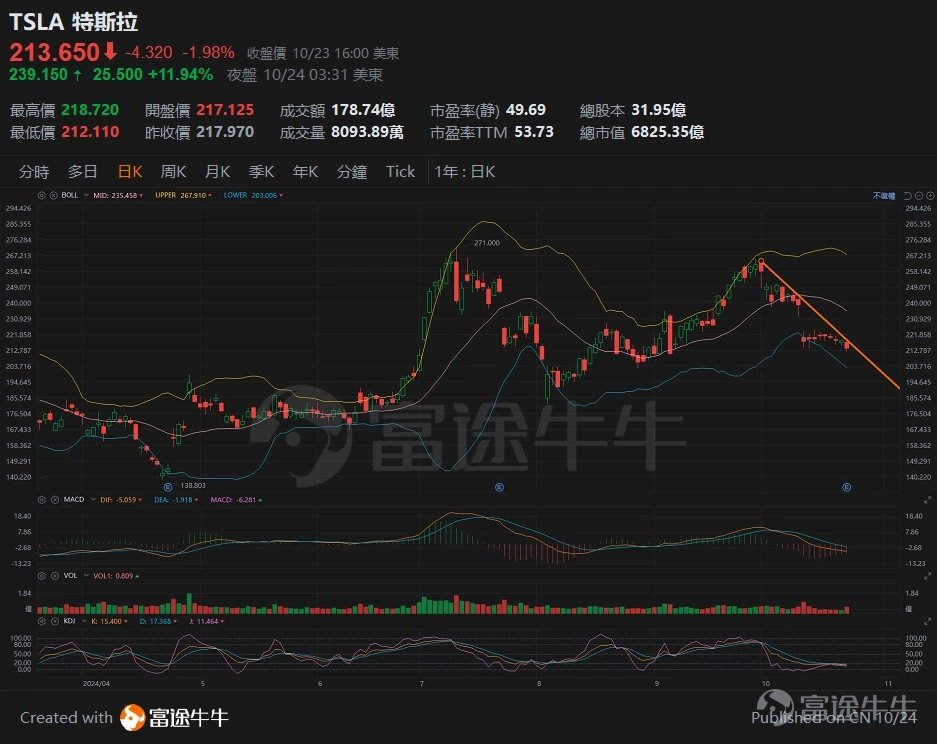Click the 市盈率TTM value 53.73
937x744 pixels.
pyautogui.click(x=534, y=132)
